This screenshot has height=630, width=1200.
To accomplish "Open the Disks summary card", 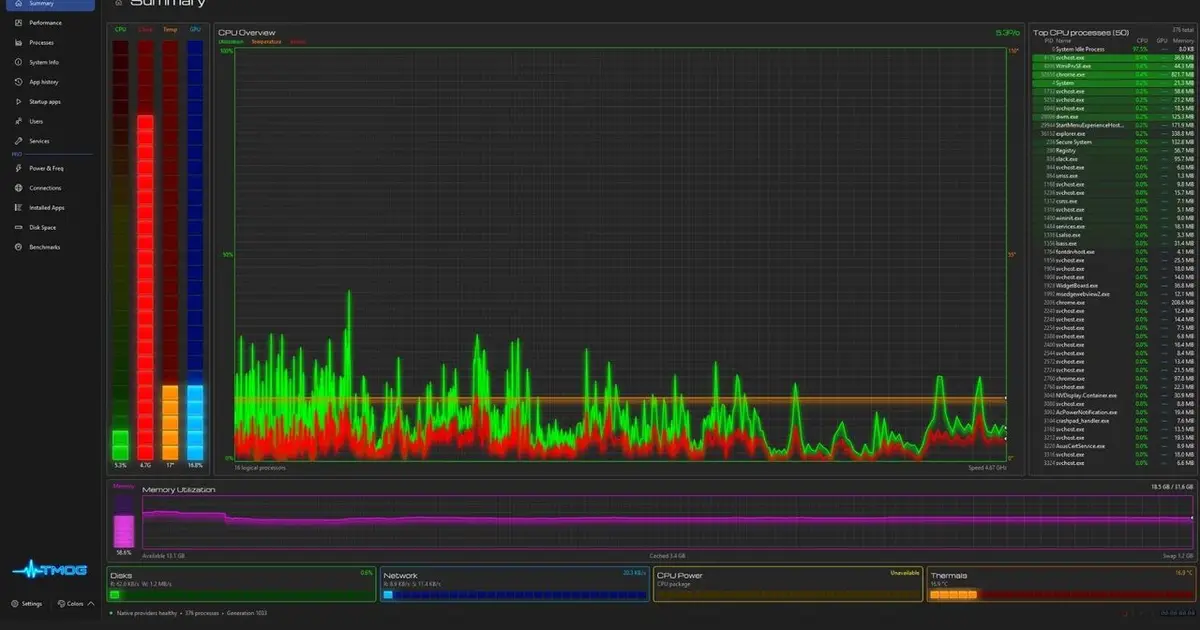I will [x=241, y=584].
